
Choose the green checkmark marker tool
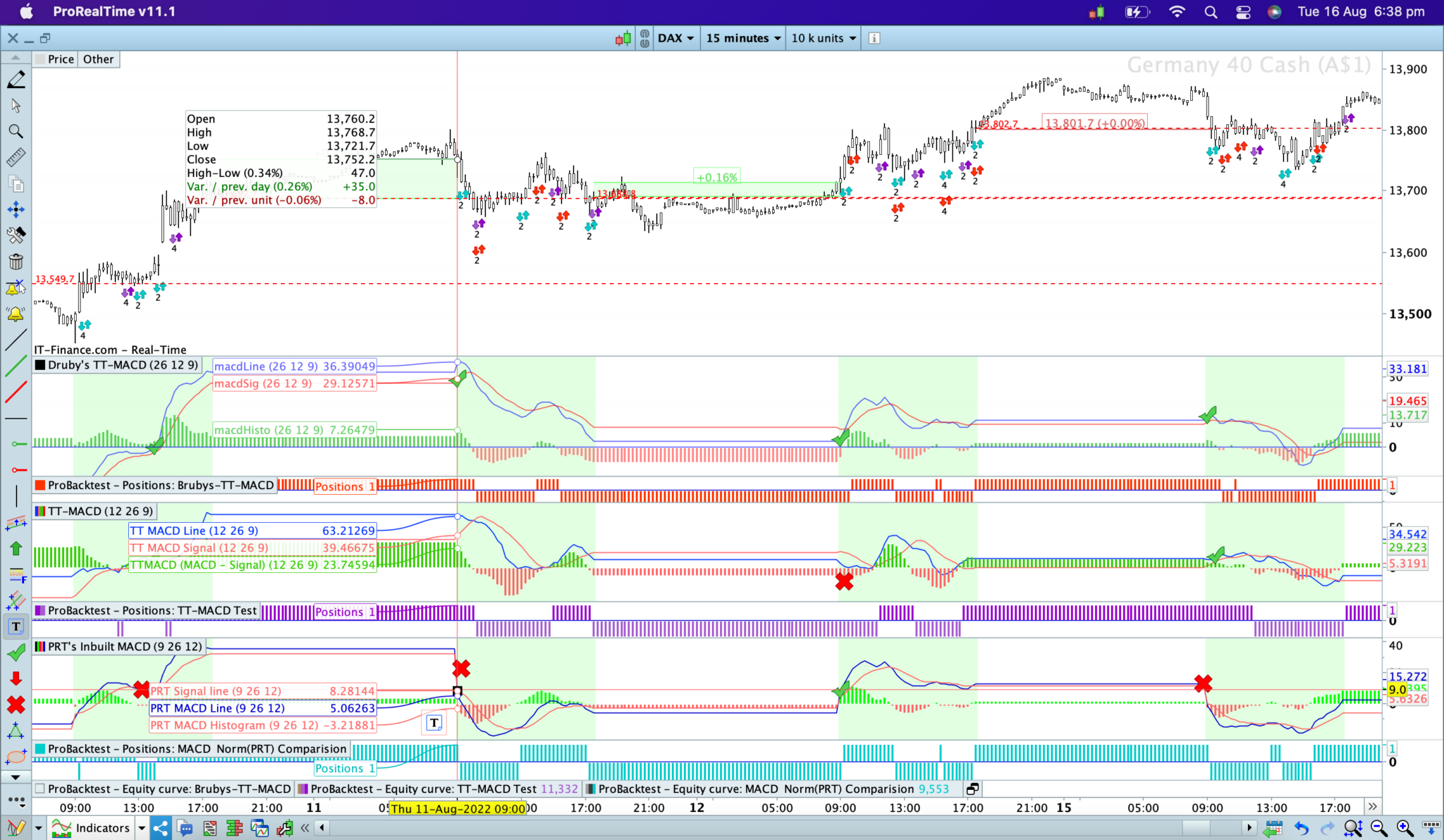coord(16,653)
